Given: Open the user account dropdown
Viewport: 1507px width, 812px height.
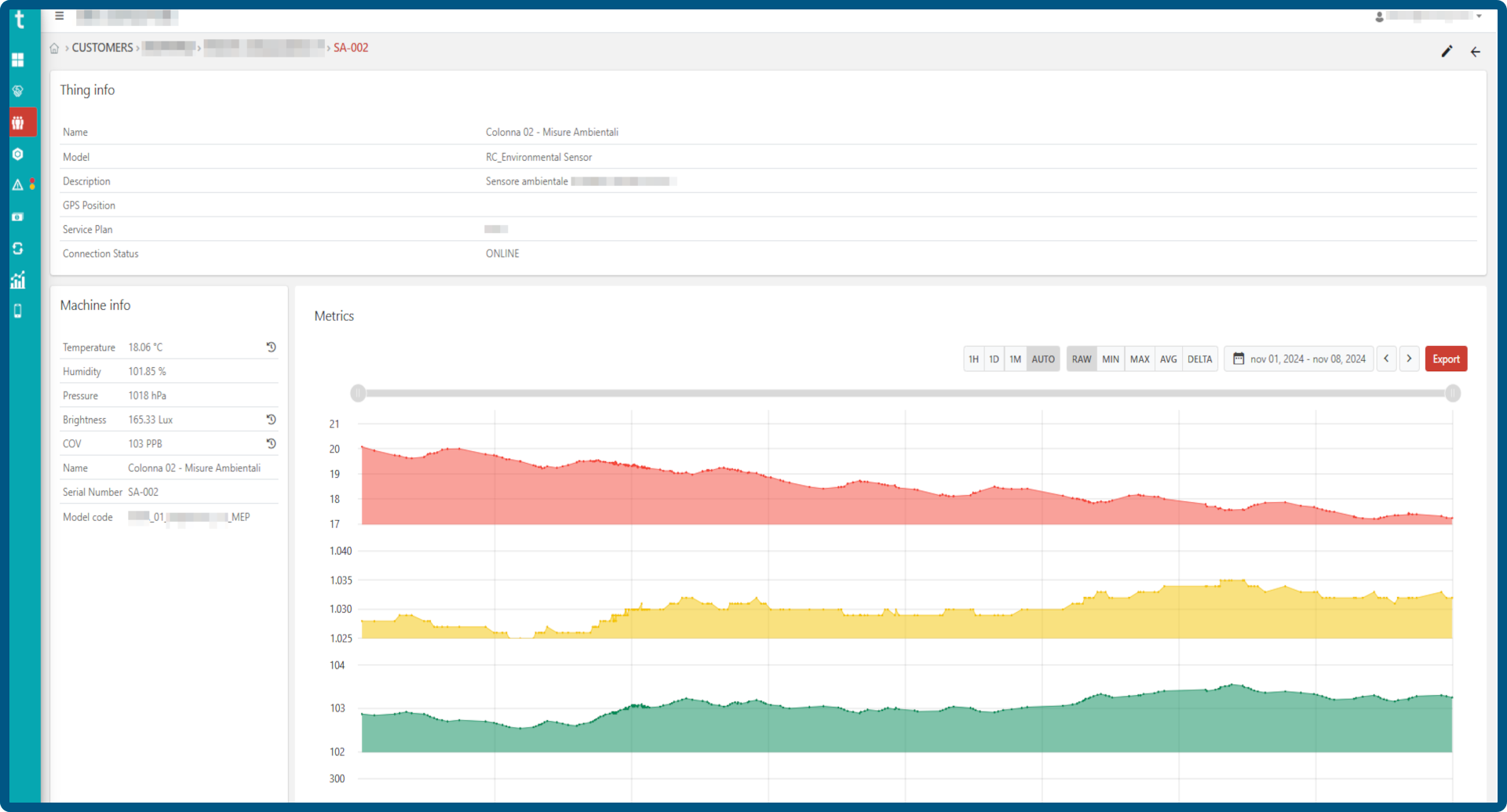Looking at the screenshot, I should click(1428, 16).
